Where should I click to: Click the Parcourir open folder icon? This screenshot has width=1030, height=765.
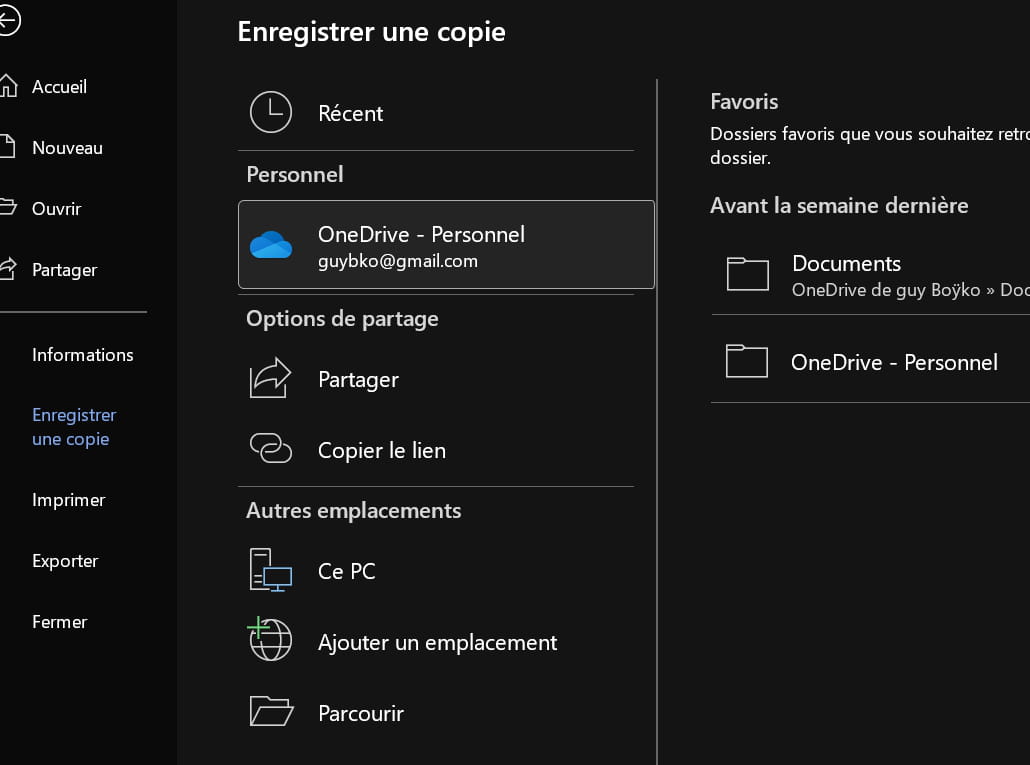coord(270,712)
